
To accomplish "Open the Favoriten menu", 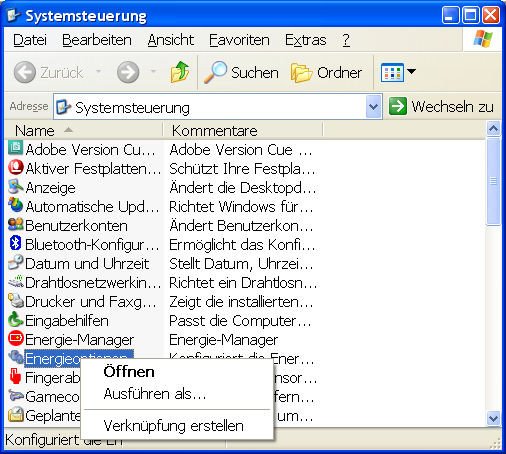I will pos(239,40).
